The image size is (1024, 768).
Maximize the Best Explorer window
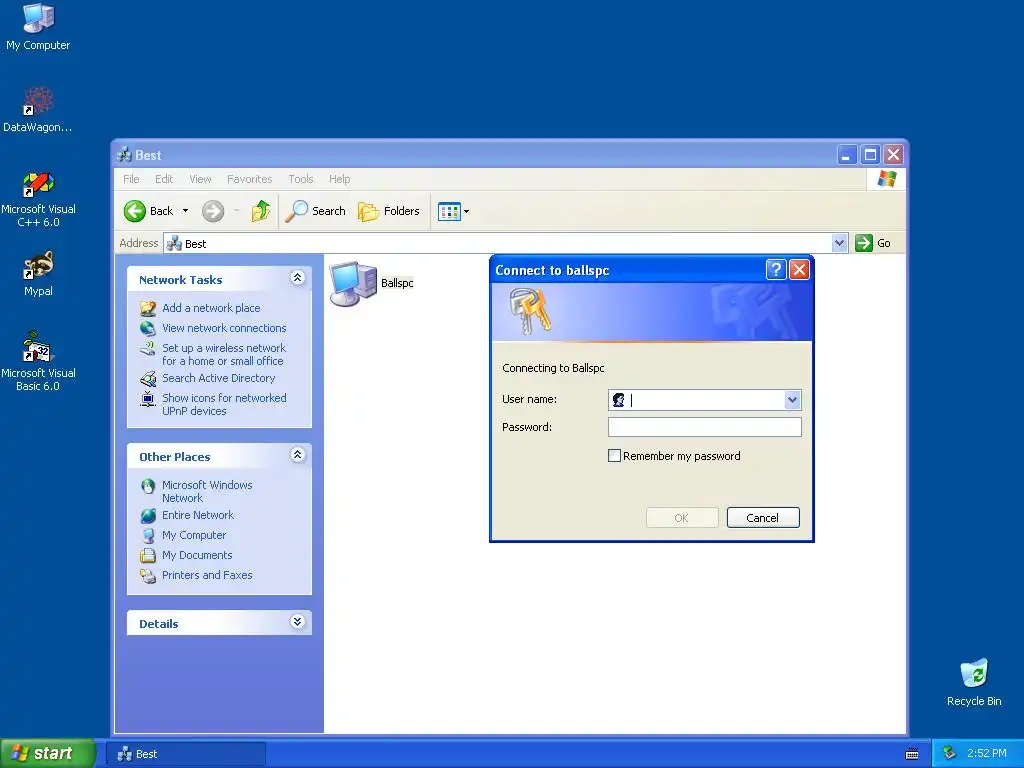(870, 155)
